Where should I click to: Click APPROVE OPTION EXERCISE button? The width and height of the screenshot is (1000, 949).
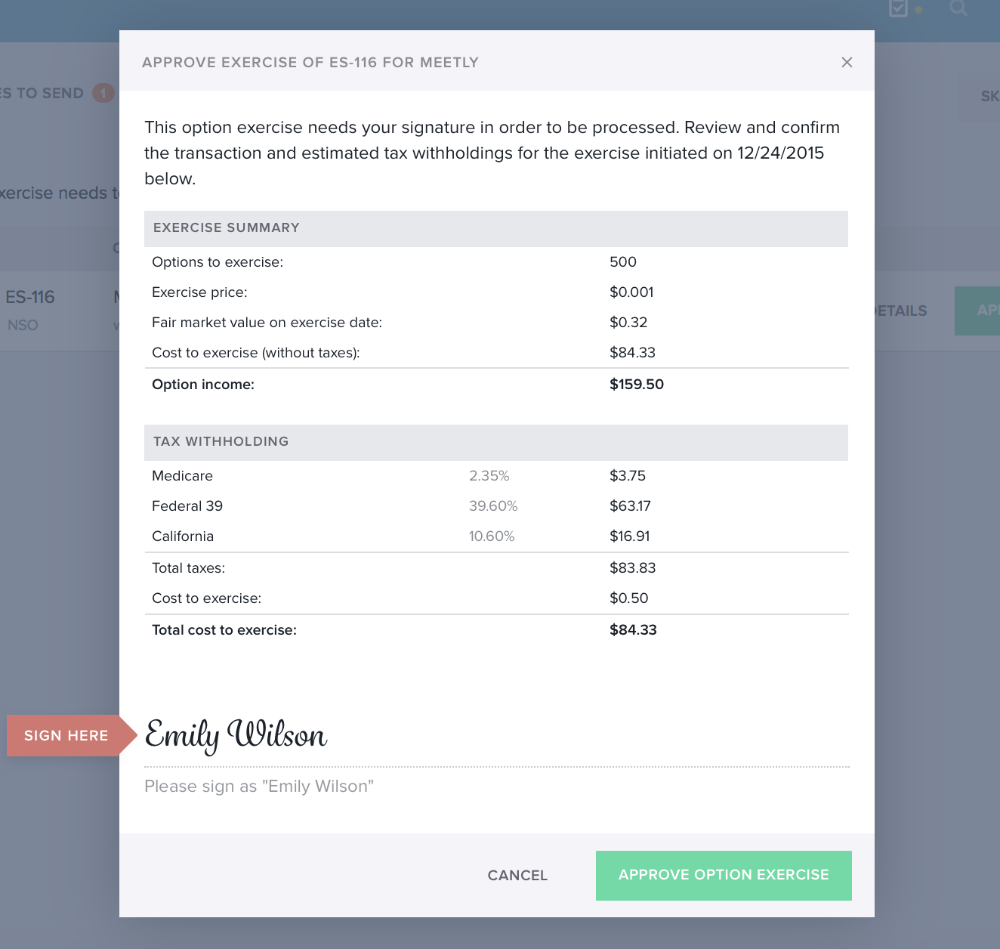(723, 875)
